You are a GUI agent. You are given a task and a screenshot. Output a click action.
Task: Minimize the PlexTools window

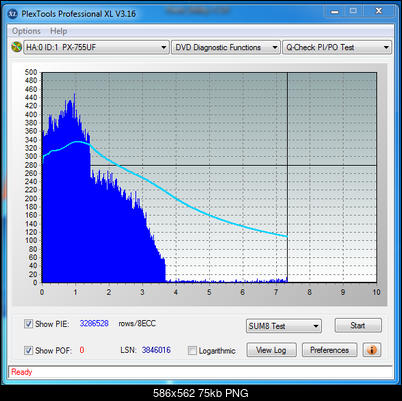click(x=335, y=11)
